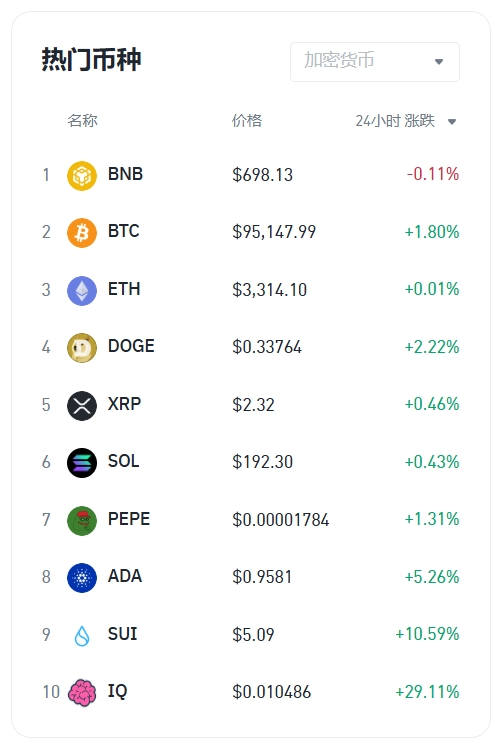The image size is (501, 747).
Task: Open the DOGE coin name link
Action: (131, 346)
